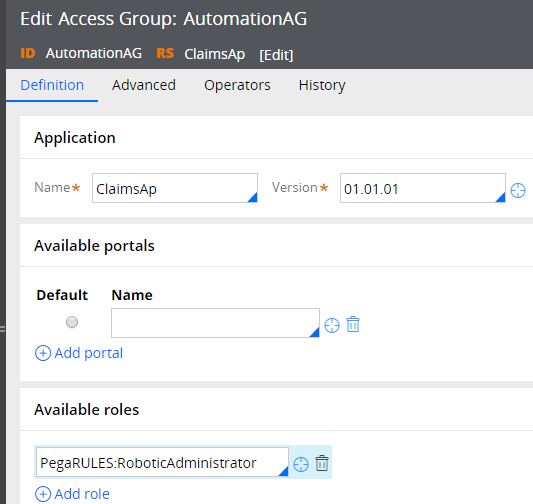
Task: Click the [Edit] ruleset link
Action: coord(276,55)
